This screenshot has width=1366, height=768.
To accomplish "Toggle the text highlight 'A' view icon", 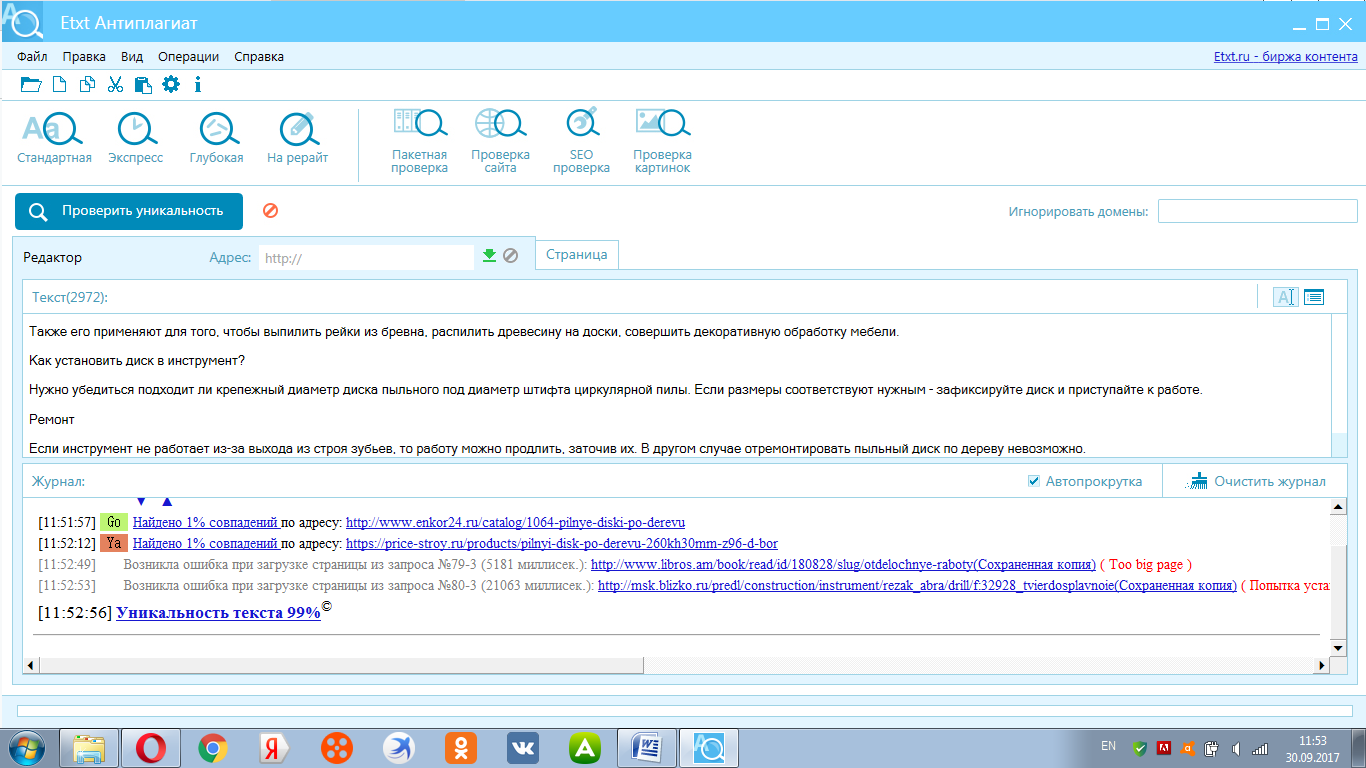I will (x=1285, y=297).
